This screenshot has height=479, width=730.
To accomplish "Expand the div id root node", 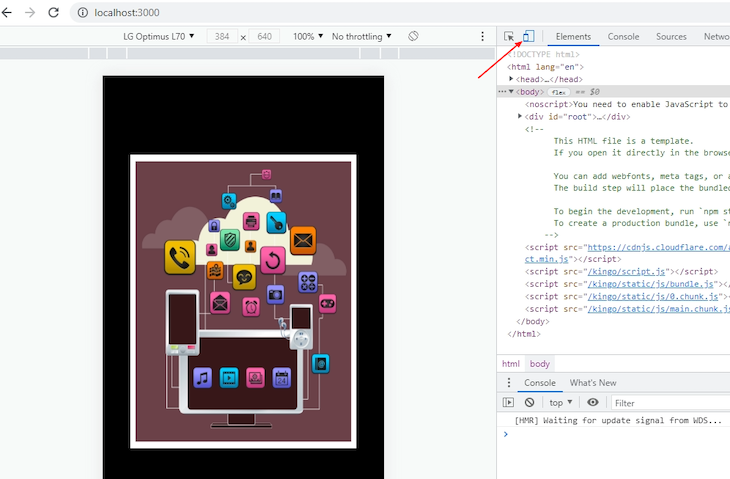I will point(520,116).
